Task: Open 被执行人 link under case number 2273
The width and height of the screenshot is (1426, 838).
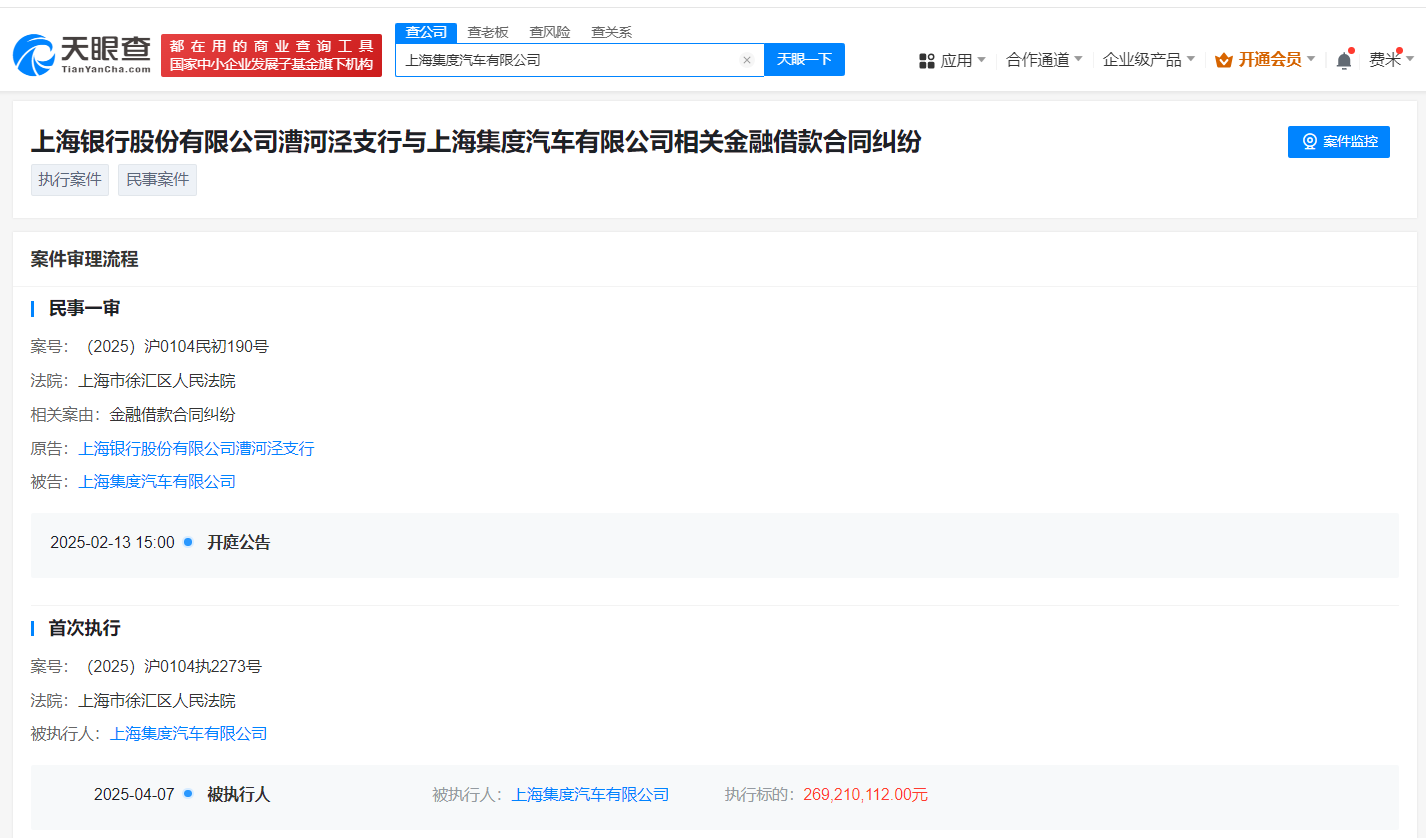Action: click(x=189, y=734)
